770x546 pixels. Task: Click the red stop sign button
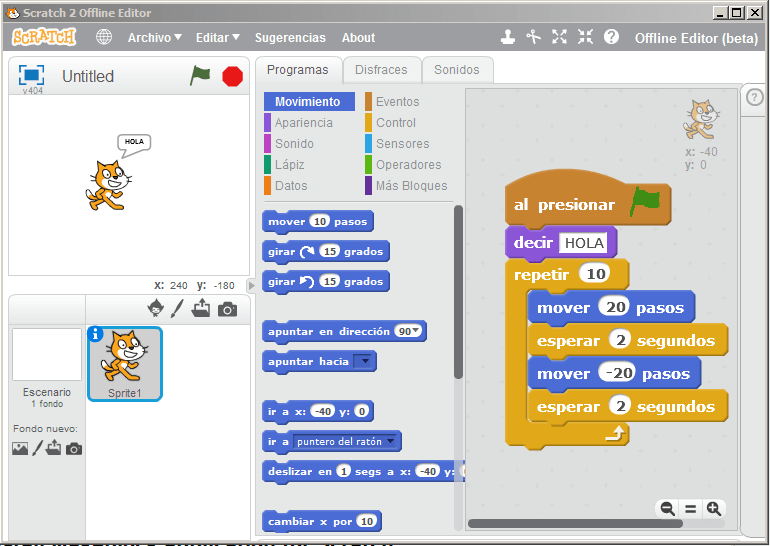coord(232,77)
